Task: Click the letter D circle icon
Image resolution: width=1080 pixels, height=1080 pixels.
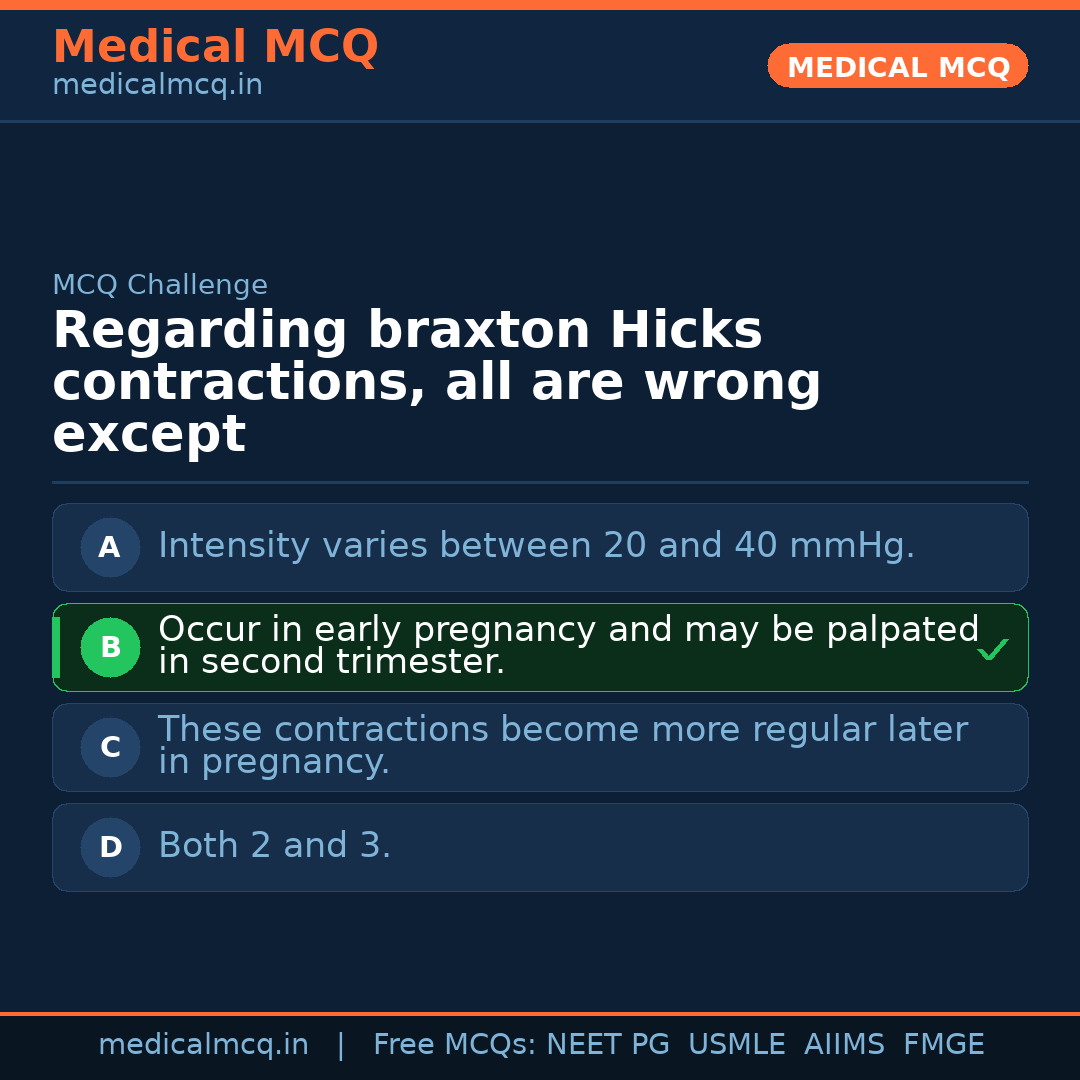Action: pyautogui.click(x=110, y=848)
